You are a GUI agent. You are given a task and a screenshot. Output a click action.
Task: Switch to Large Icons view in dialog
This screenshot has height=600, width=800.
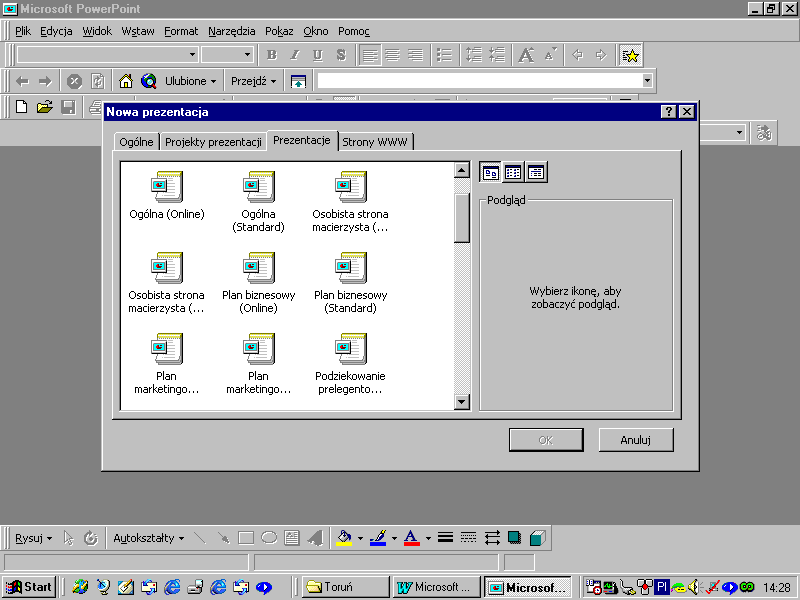(x=491, y=172)
